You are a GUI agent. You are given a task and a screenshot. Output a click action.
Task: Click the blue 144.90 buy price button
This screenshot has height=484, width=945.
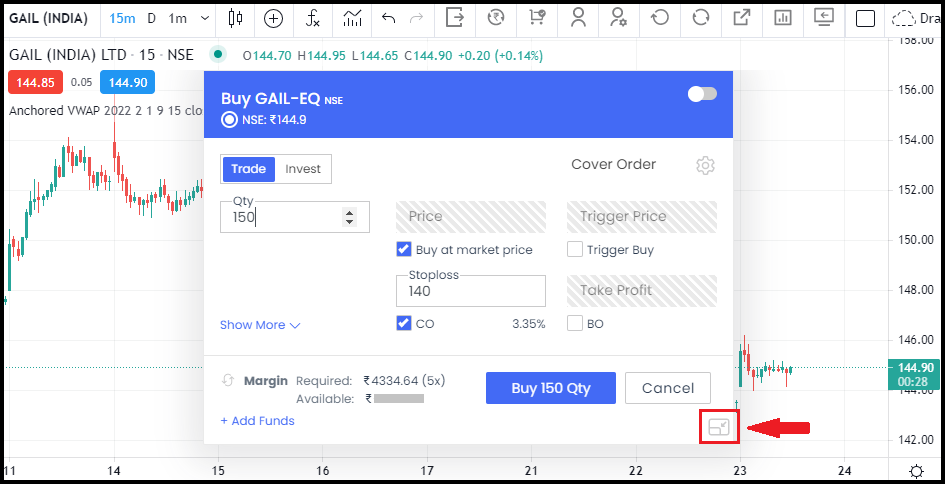pyautogui.click(x=128, y=83)
